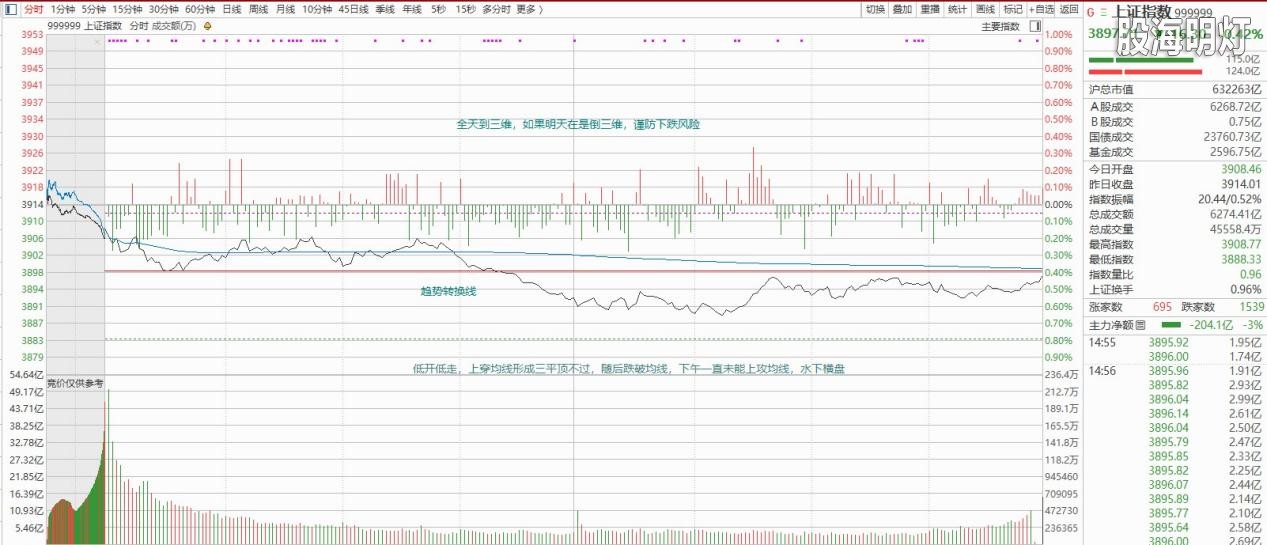Image resolution: width=1267 pixels, height=545 pixels.
Task: Expand more periods with 更多 arrow
Action: coord(530,9)
